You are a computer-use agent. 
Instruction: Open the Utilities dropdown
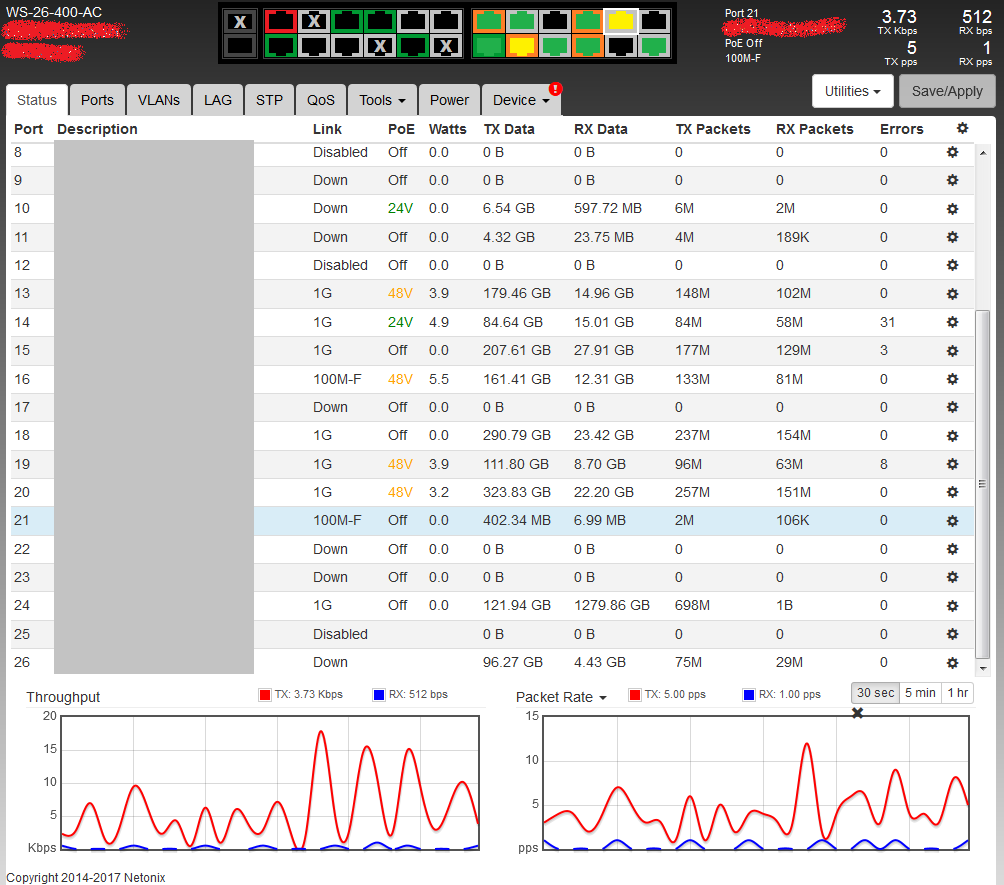coord(852,91)
